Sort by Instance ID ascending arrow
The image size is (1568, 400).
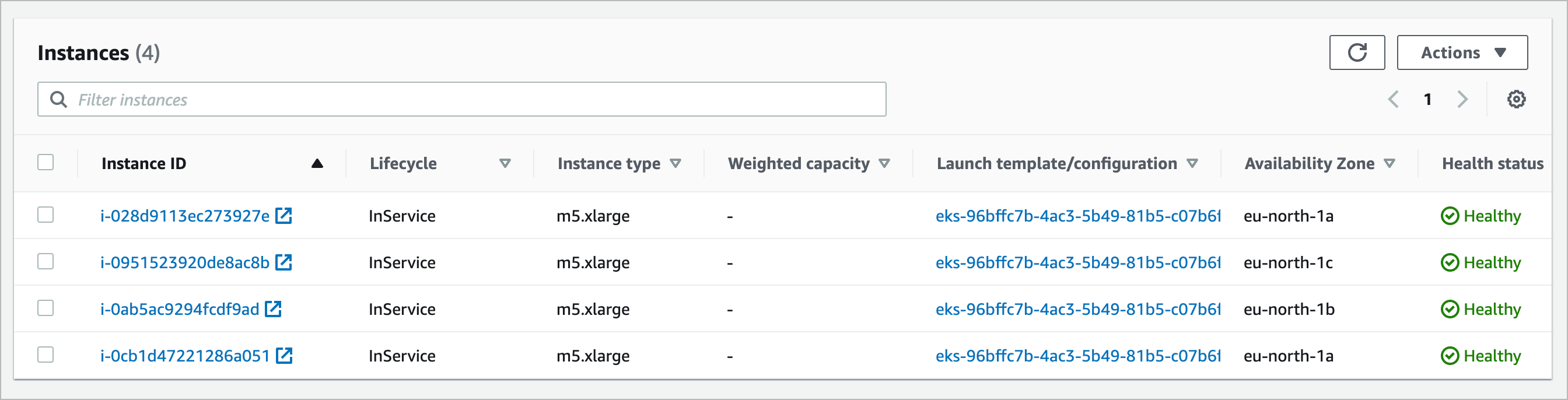click(317, 163)
